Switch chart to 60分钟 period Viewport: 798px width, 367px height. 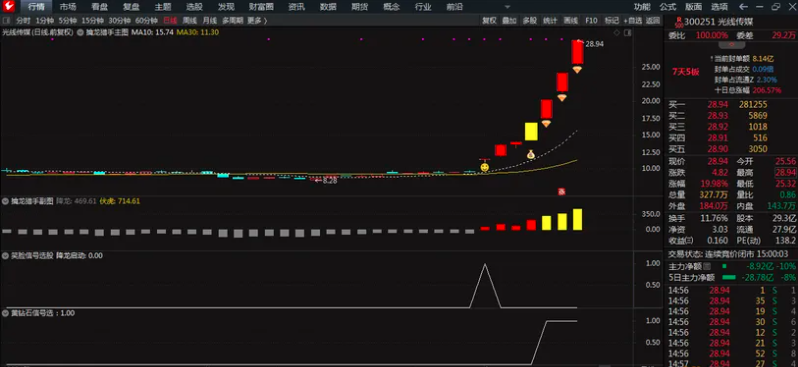146,21
